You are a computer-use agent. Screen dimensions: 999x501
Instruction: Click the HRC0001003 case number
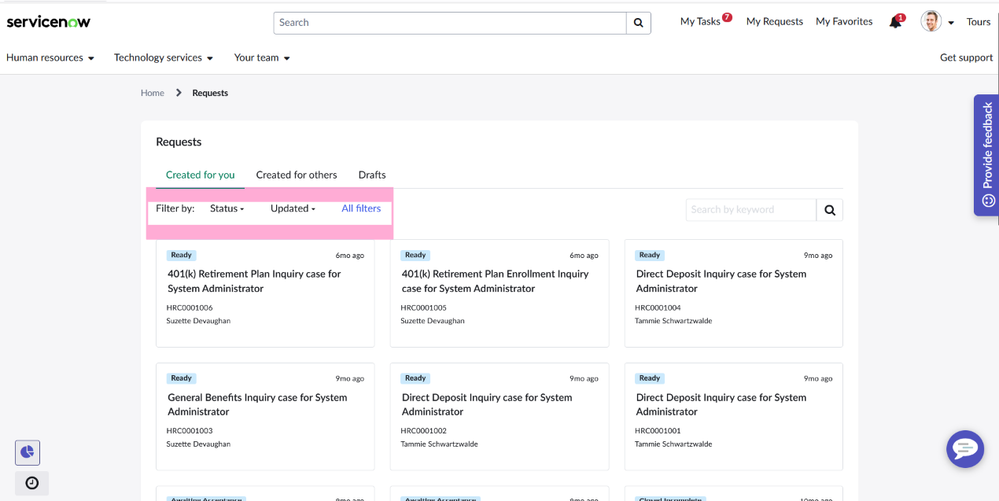(x=190, y=431)
